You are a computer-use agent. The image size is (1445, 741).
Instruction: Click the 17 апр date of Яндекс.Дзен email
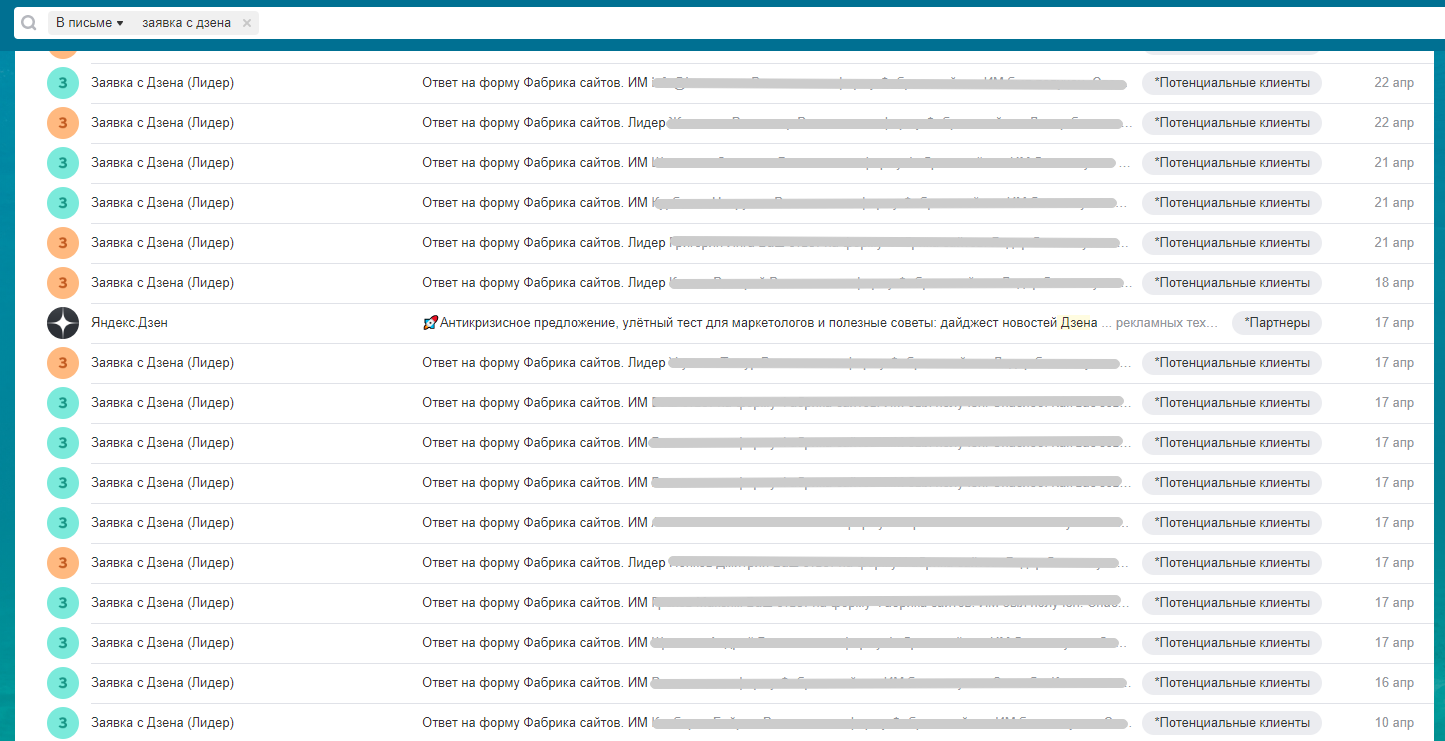pos(1394,323)
